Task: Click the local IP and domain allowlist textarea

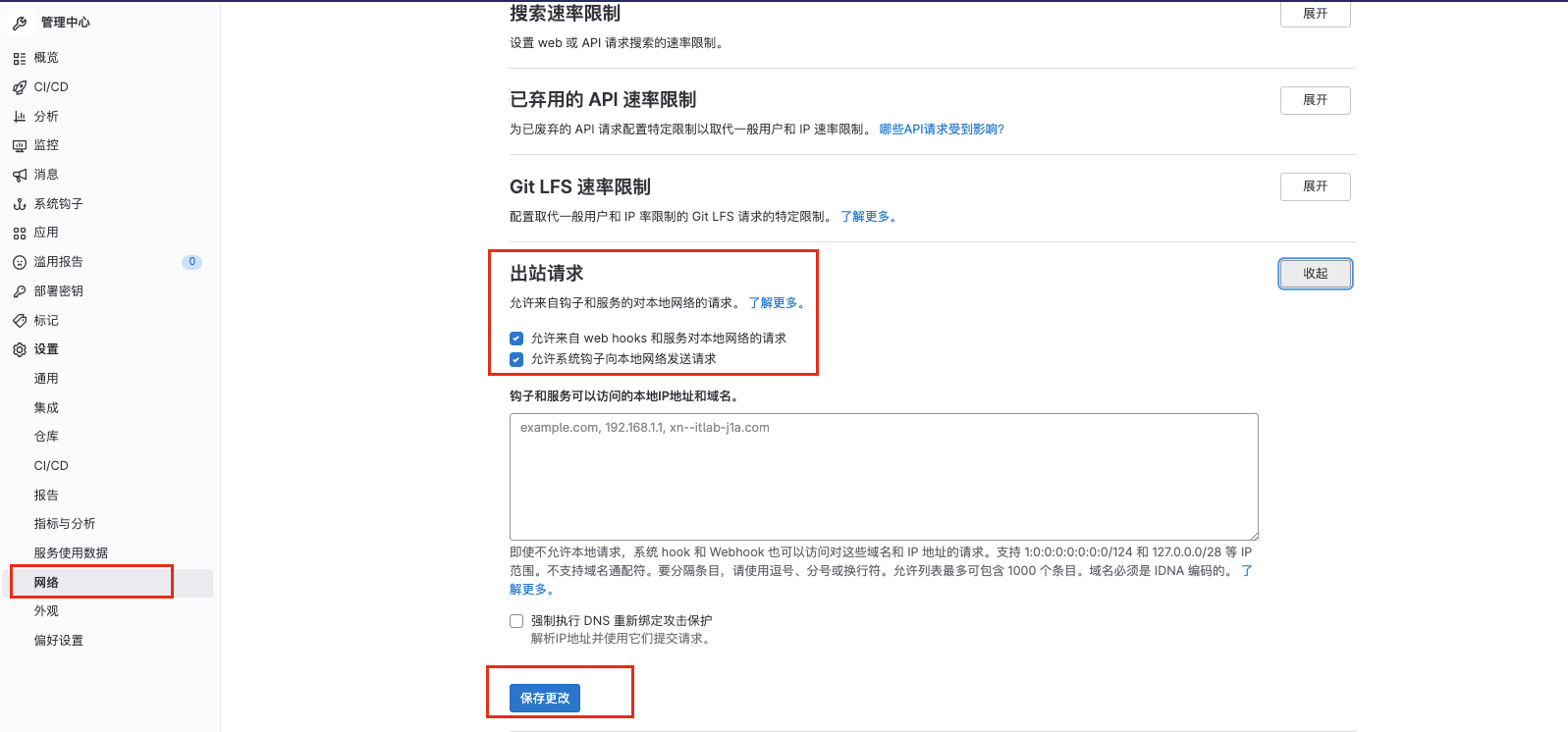Action: click(884, 477)
